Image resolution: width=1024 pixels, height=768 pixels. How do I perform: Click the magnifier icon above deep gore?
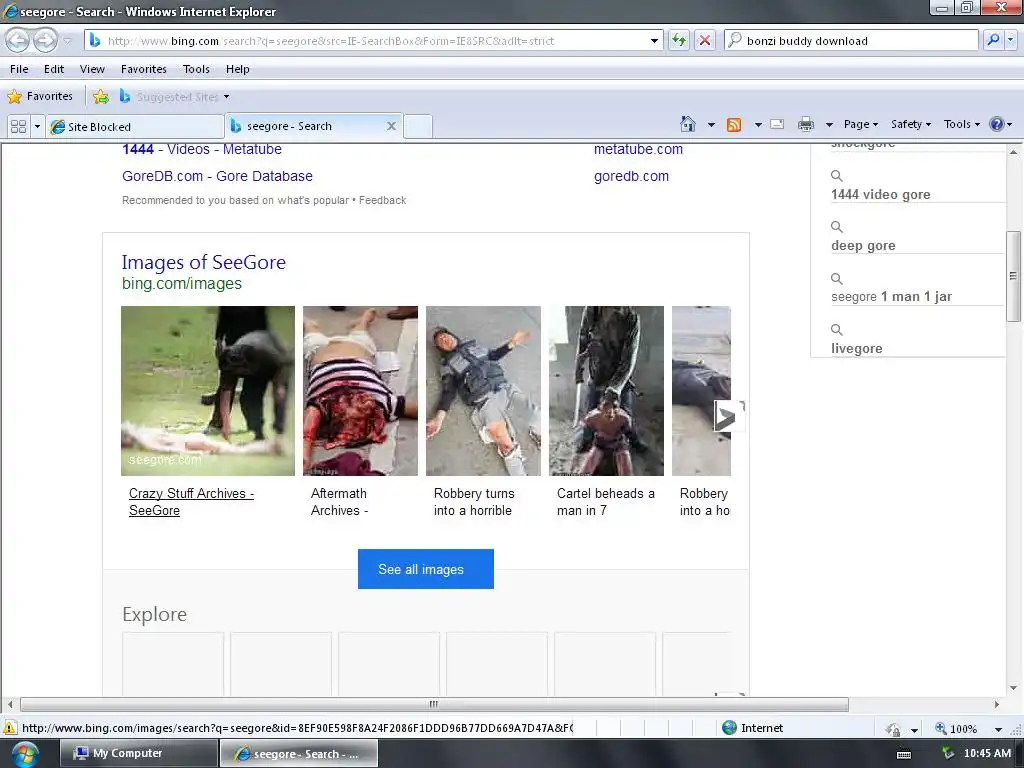837,227
